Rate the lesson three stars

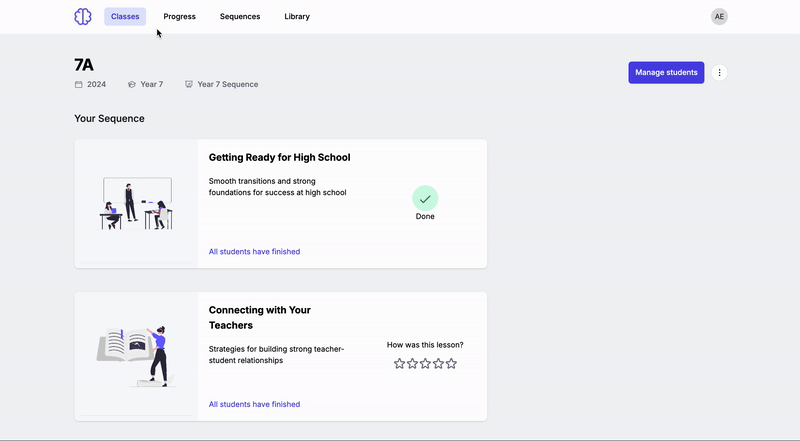(x=425, y=364)
